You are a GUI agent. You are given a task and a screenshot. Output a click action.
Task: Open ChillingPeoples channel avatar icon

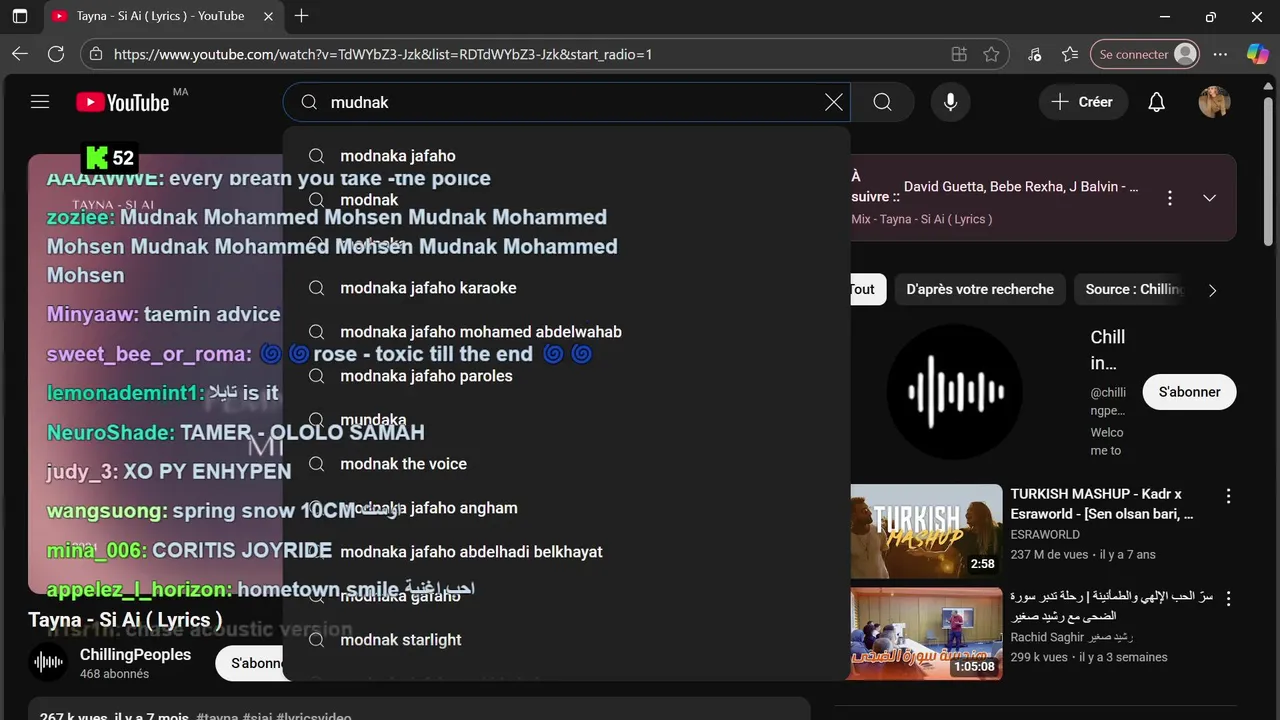[x=48, y=662]
